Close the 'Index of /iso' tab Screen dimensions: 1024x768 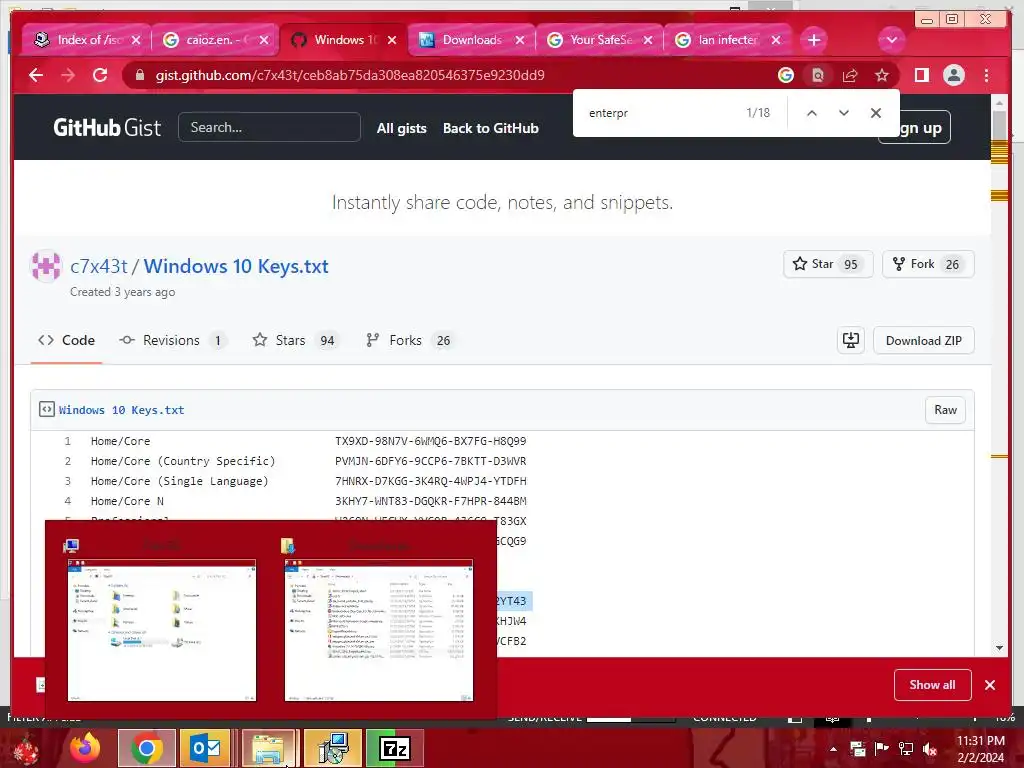tap(136, 40)
